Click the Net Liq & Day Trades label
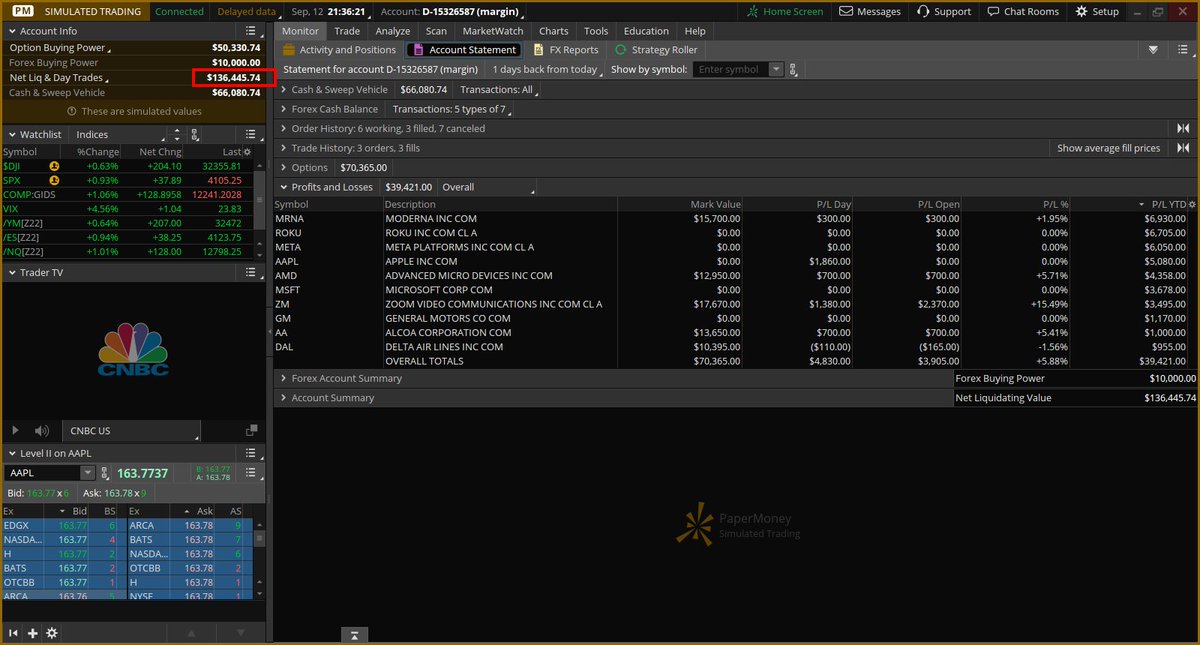Image resolution: width=1200 pixels, height=645 pixels. [57, 78]
